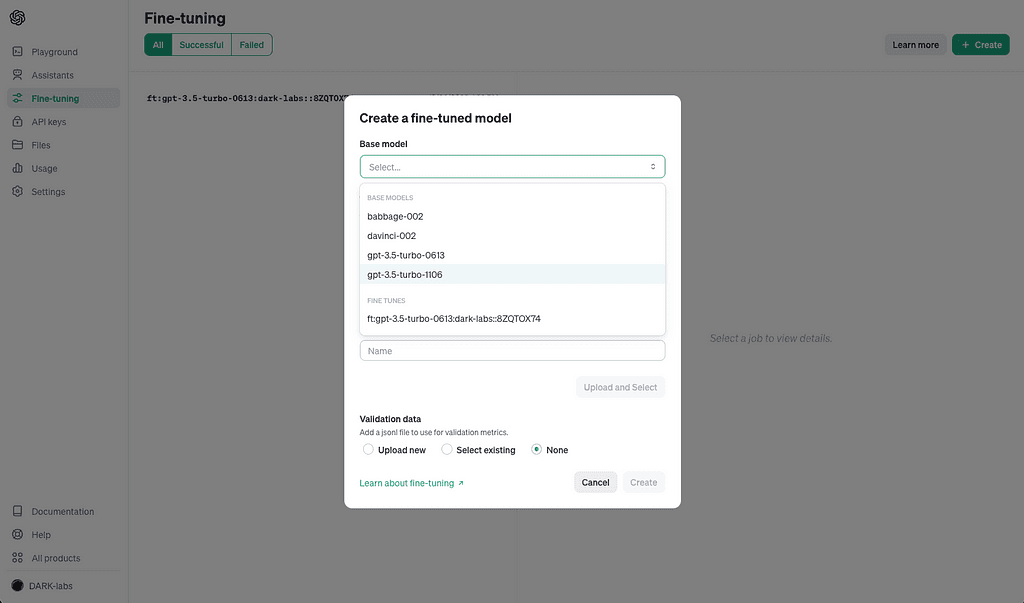The image size is (1024, 603).
Task: Click the Assistants sidebar icon
Action: point(18,74)
